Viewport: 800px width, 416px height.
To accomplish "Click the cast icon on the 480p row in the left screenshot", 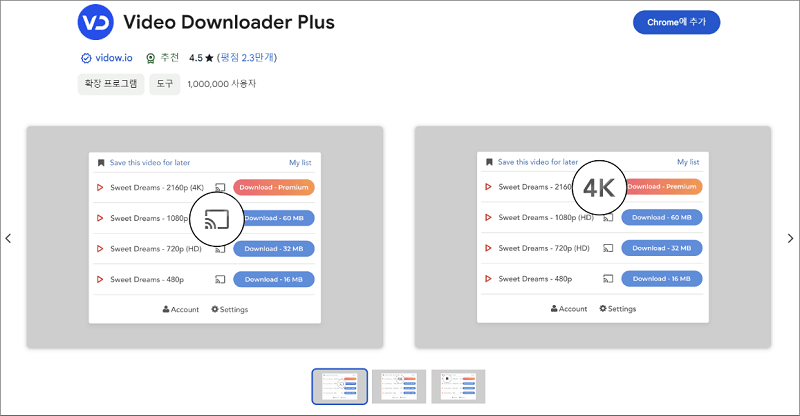I will [220, 279].
